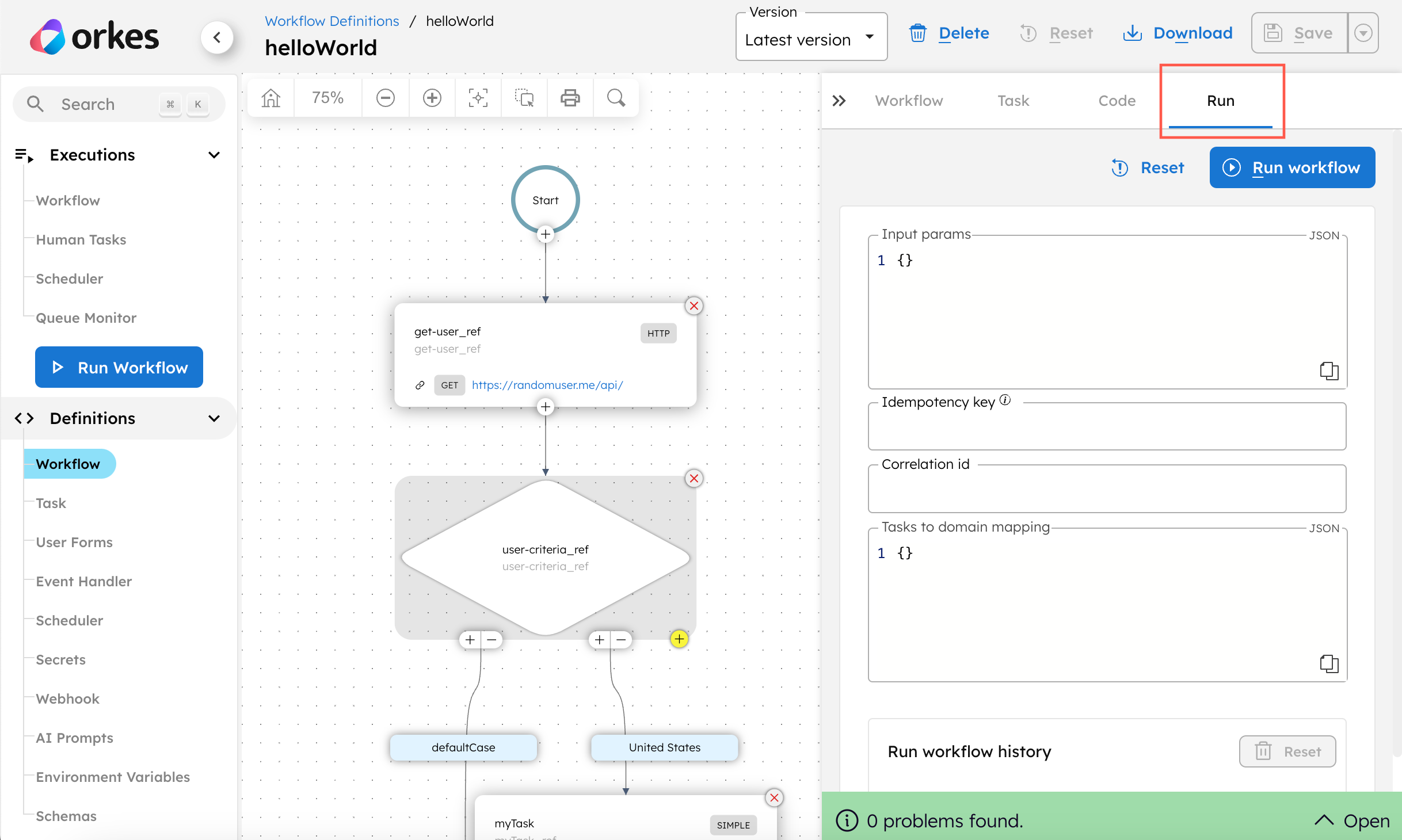The image size is (1402, 840).
Task: Zoom out using the minus circle icon
Action: click(385, 98)
